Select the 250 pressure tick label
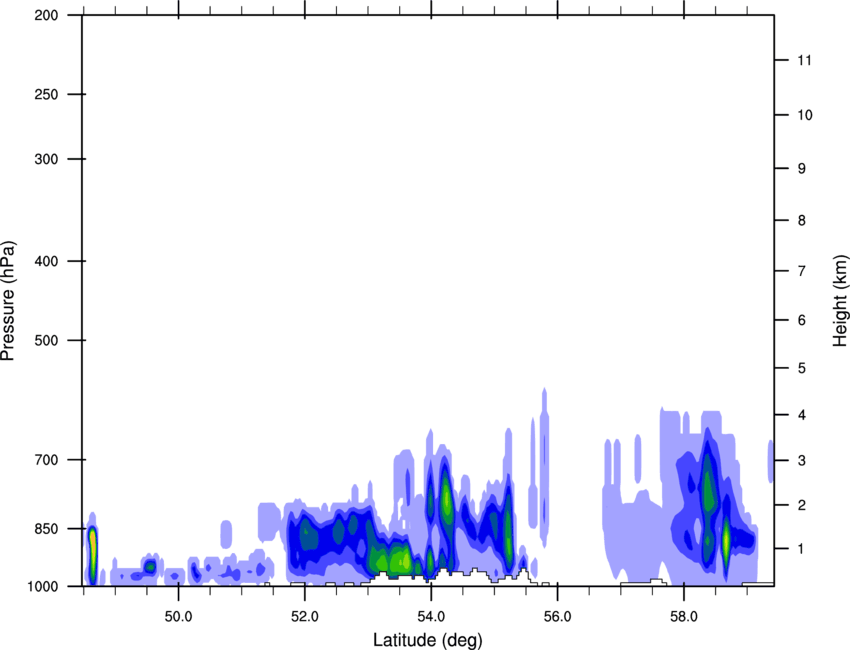Viewport: 850px width, 650px height. point(46,94)
